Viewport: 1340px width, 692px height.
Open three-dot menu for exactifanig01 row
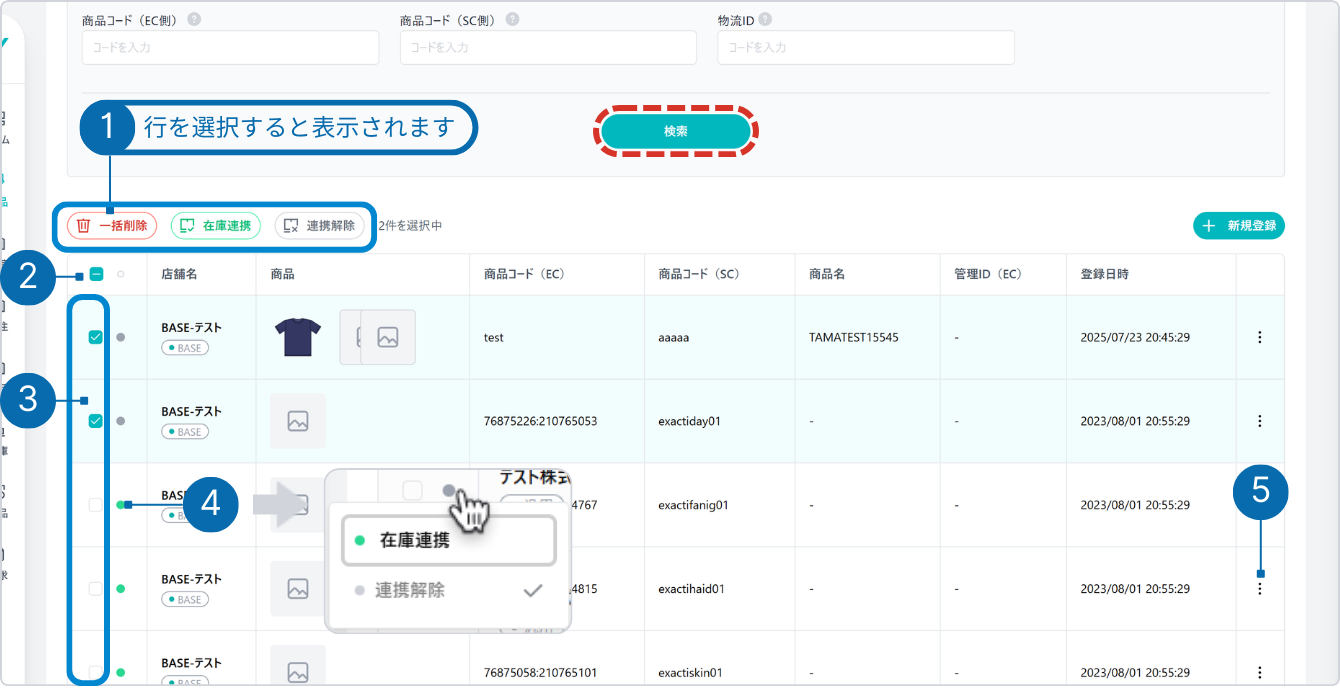pos(1259,505)
